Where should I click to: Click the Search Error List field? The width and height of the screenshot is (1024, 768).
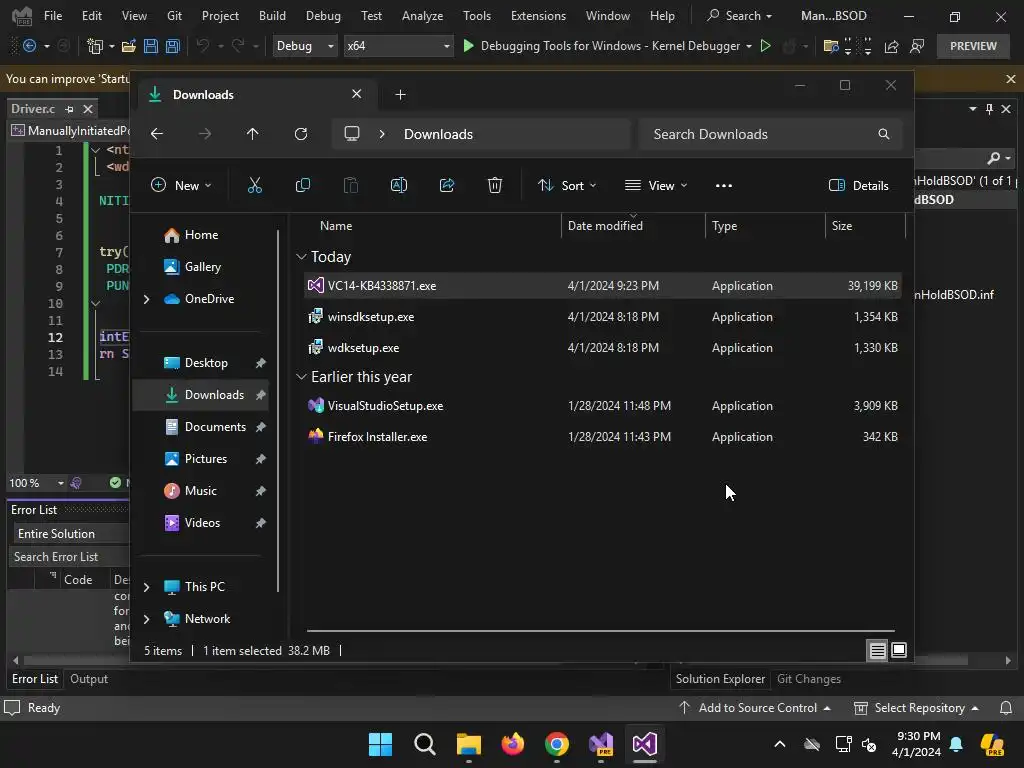click(x=69, y=557)
